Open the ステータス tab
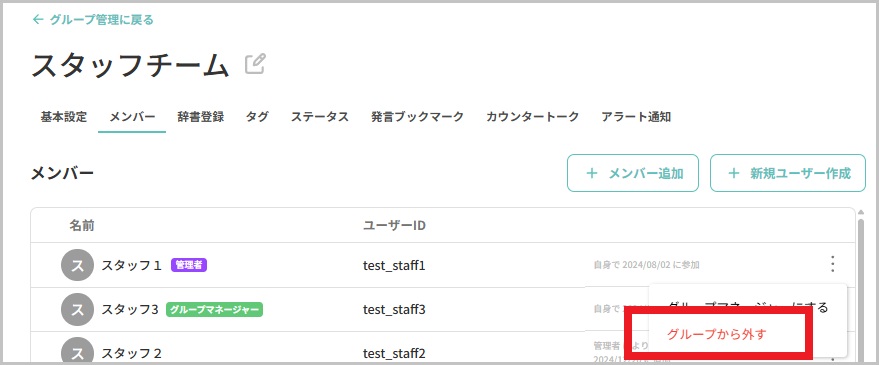The width and height of the screenshot is (879, 365). pyautogui.click(x=320, y=117)
